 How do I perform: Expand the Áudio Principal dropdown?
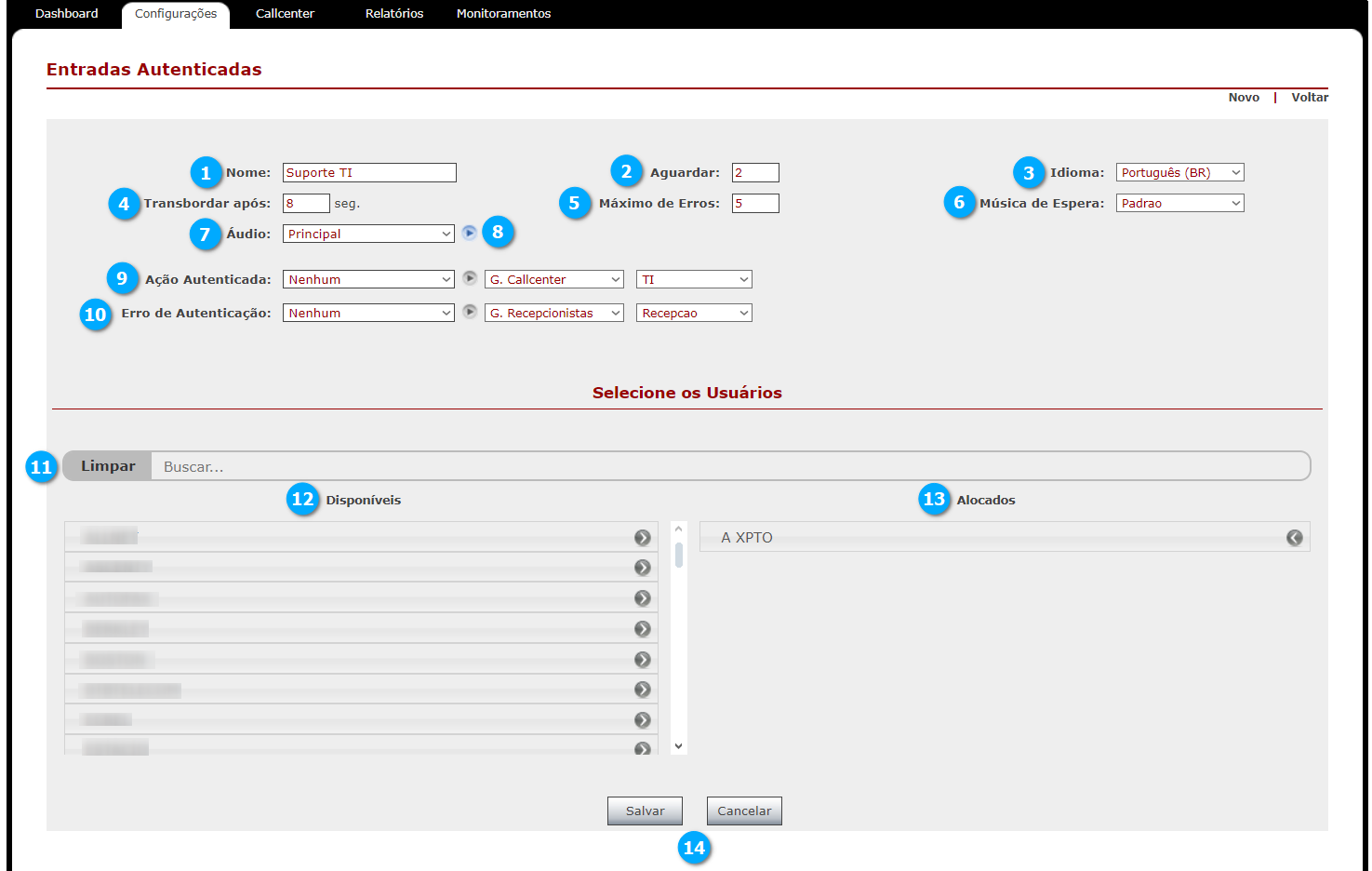coord(368,234)
